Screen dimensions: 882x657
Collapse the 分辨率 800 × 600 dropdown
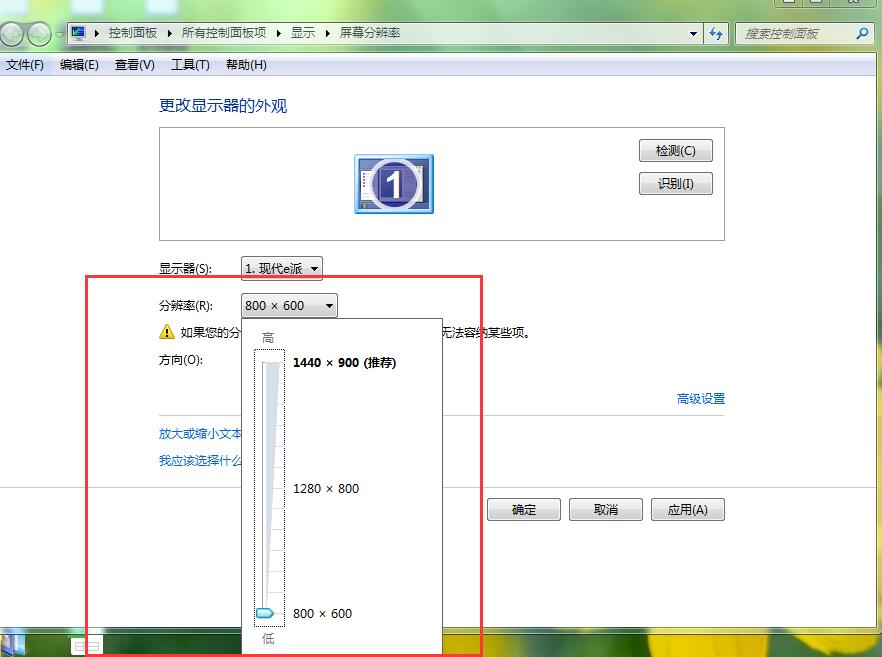pos(289,306)
